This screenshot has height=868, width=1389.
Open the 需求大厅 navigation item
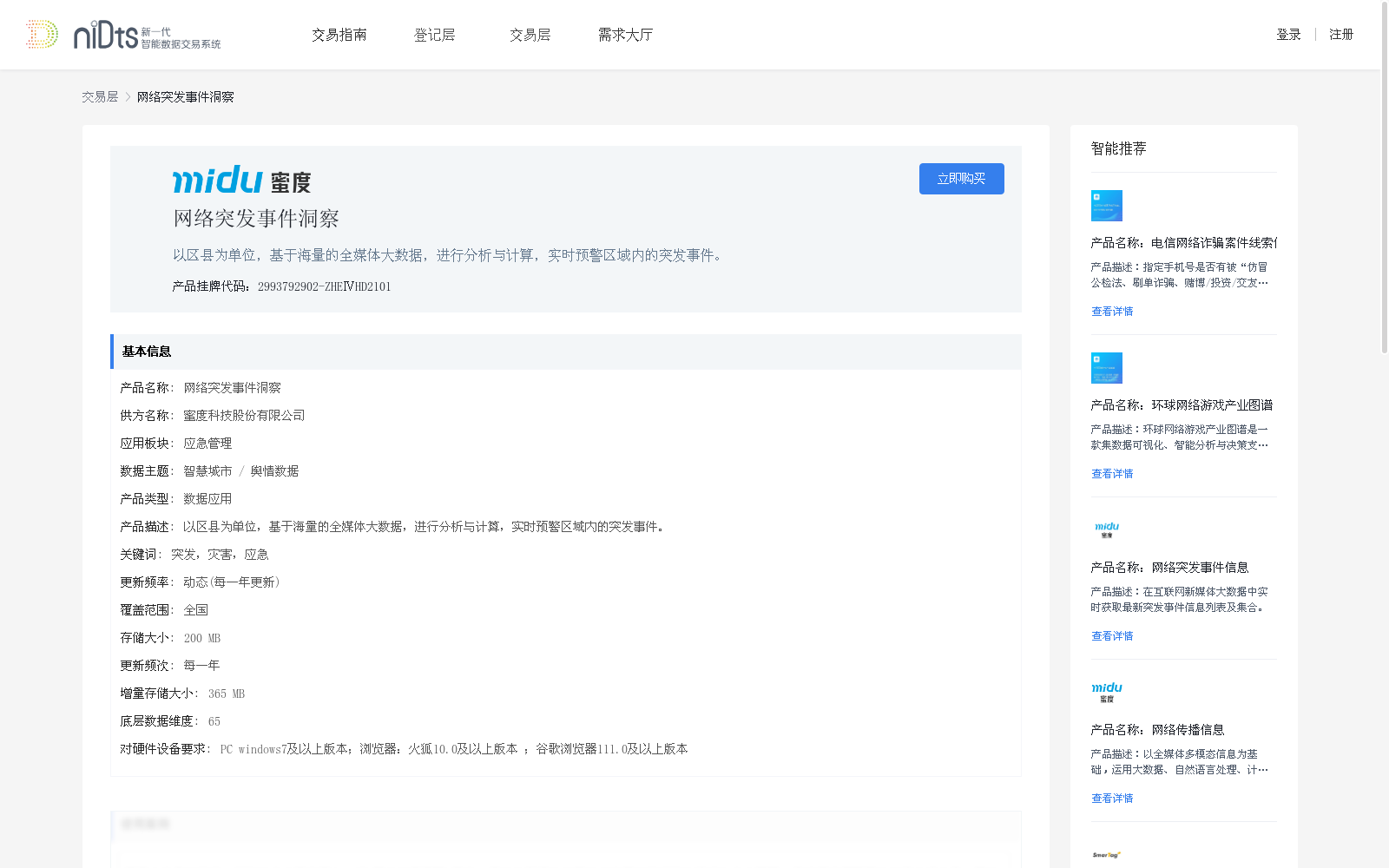click(x=626, y=35)
